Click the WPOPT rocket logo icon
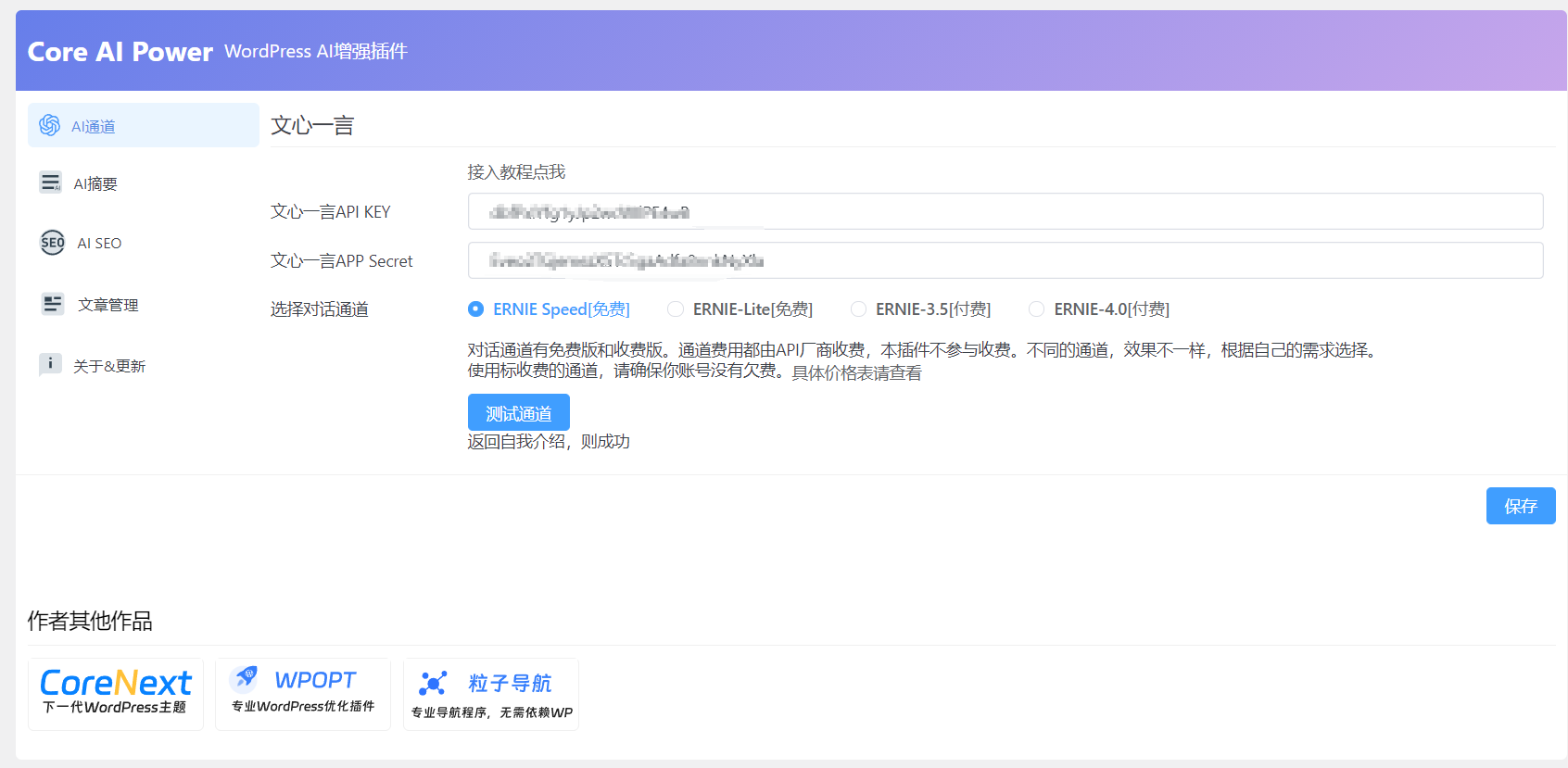1568x768 pixels. tap(245, 678)
